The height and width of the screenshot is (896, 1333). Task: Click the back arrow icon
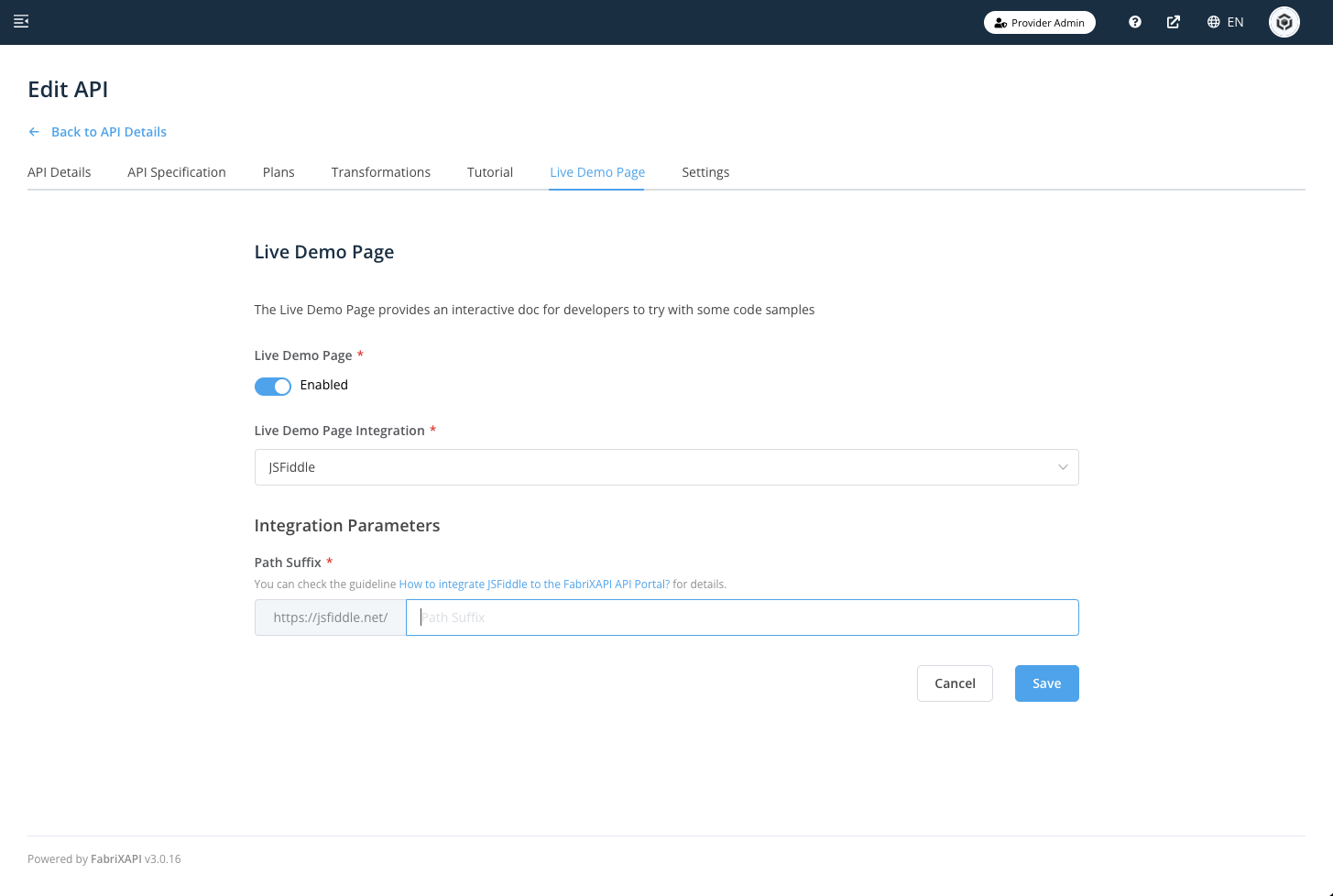click(34, 132)
